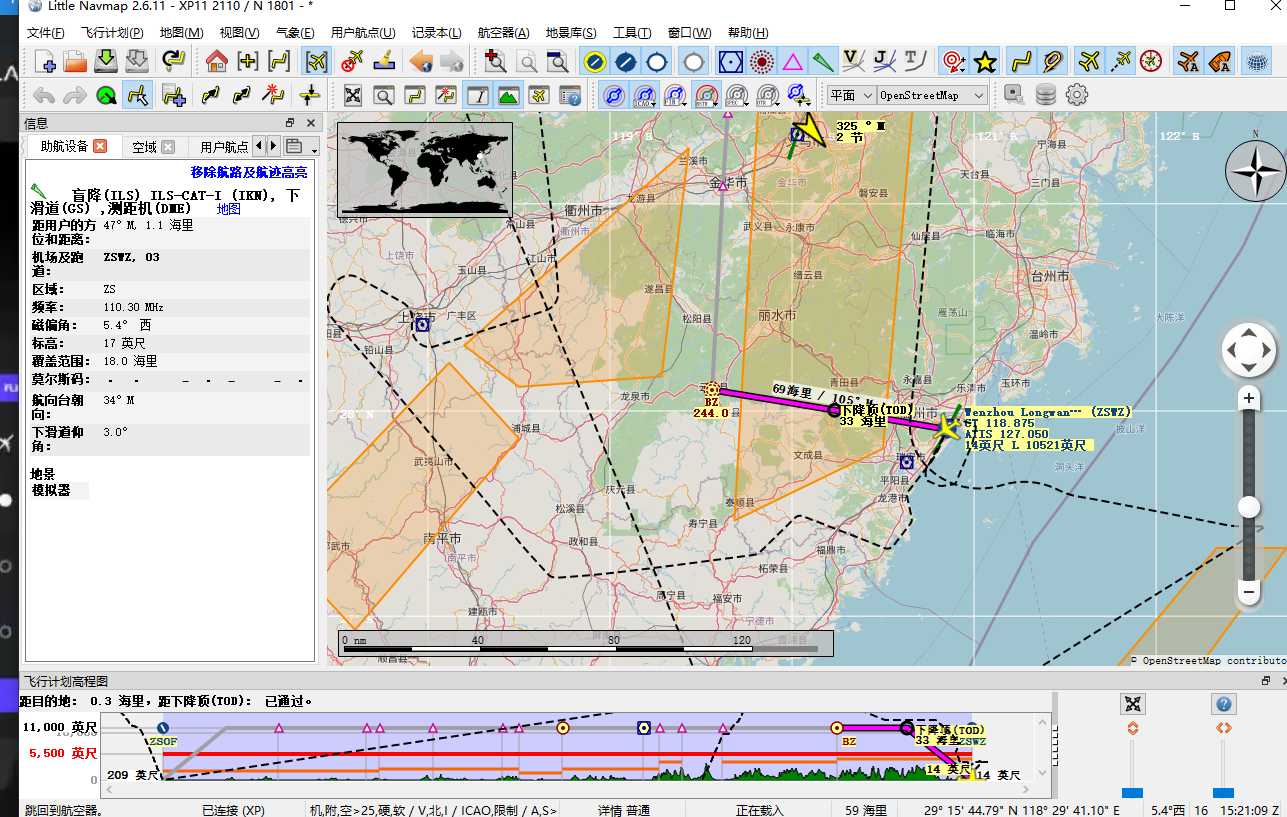Close the 空域 tab
1287x817 pixels.
pos(168,147)
